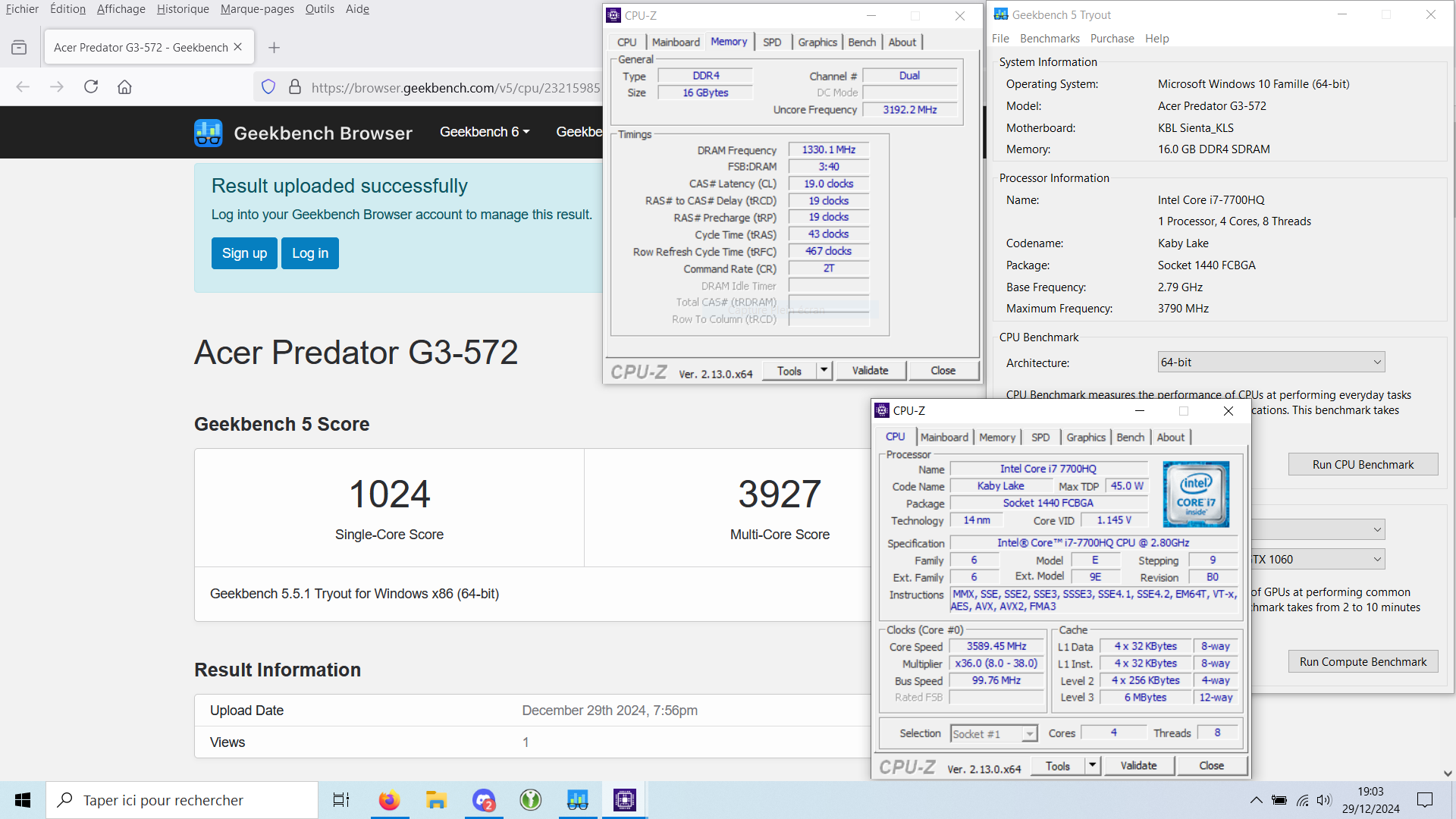Click the scrollbar down arrow at page bottom
This screenshot has width=1456, height=819.
point(1448,773)
